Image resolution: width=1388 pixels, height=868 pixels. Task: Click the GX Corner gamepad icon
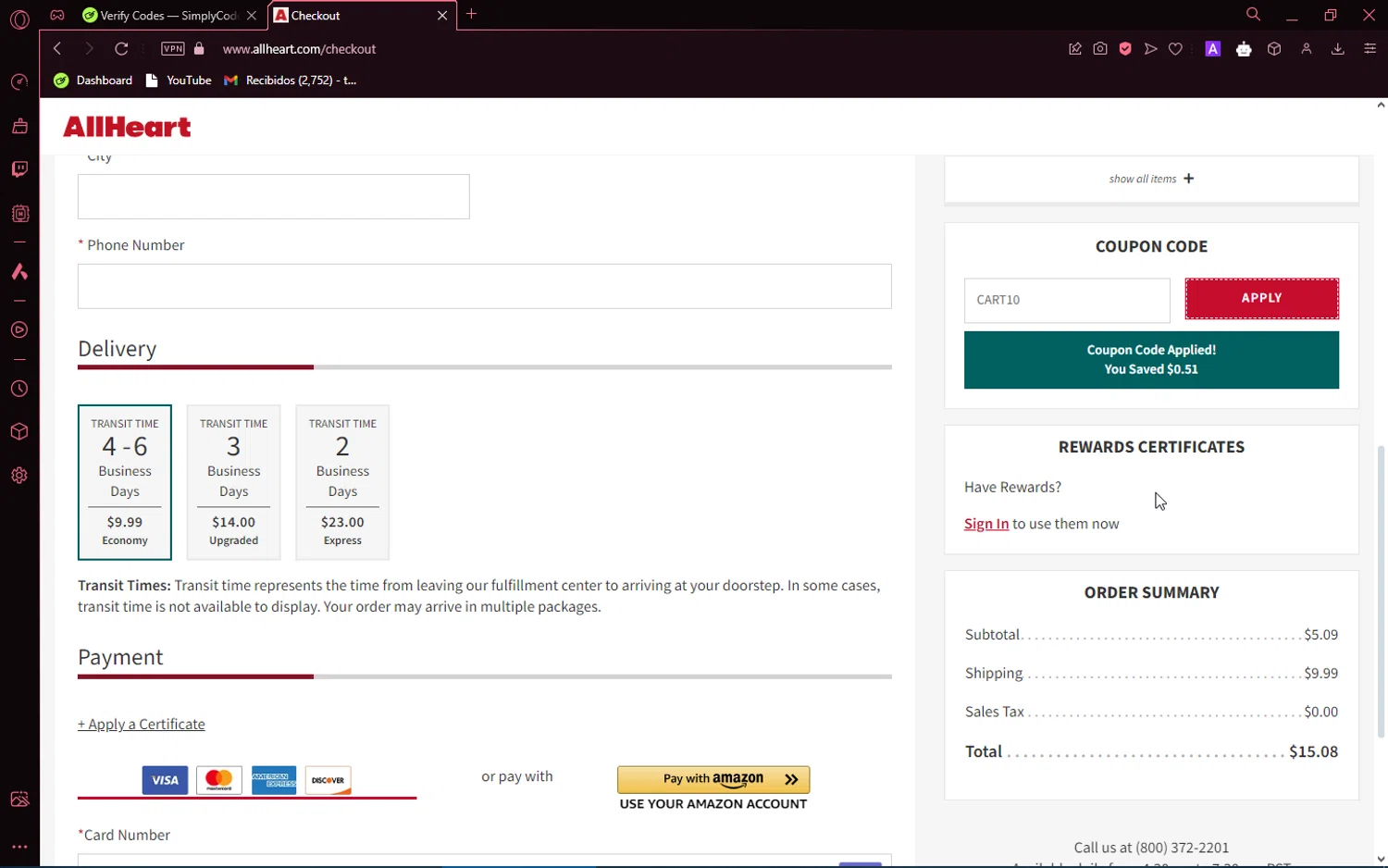coord(57,15)
